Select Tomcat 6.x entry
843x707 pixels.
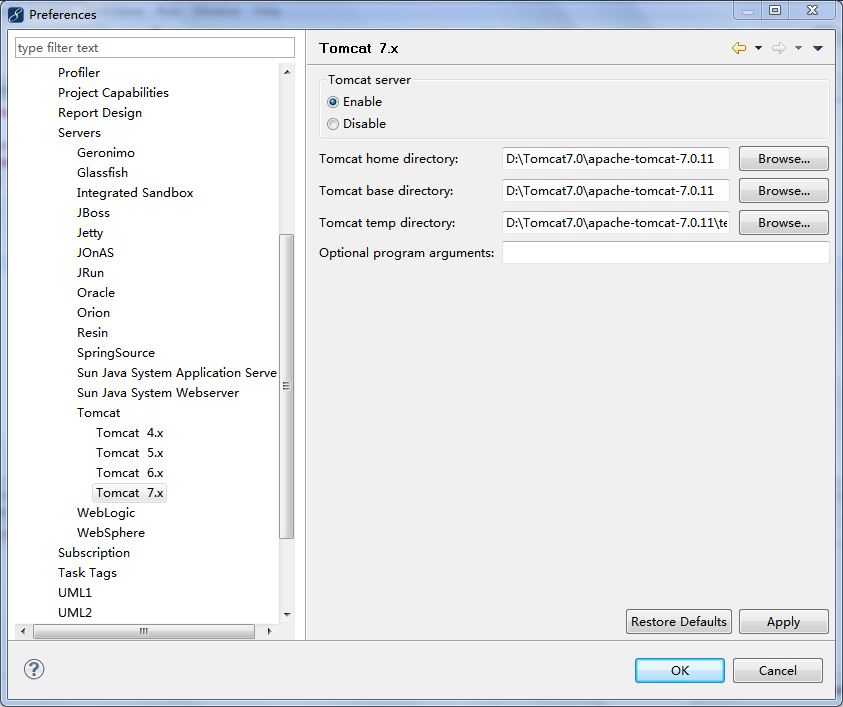click(130, 473)
